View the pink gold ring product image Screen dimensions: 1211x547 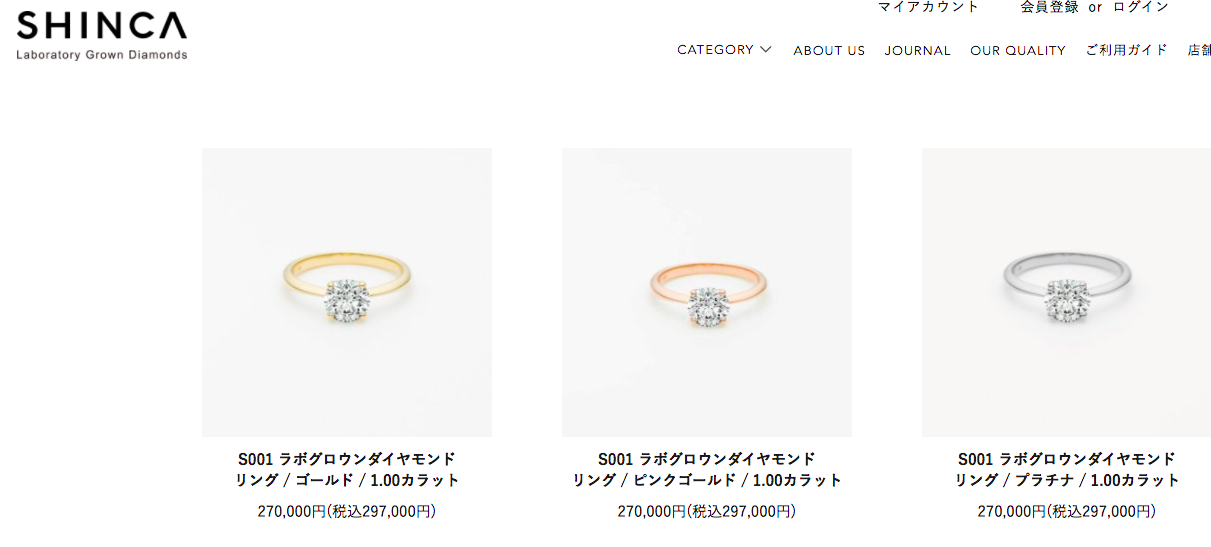point(707,292)
